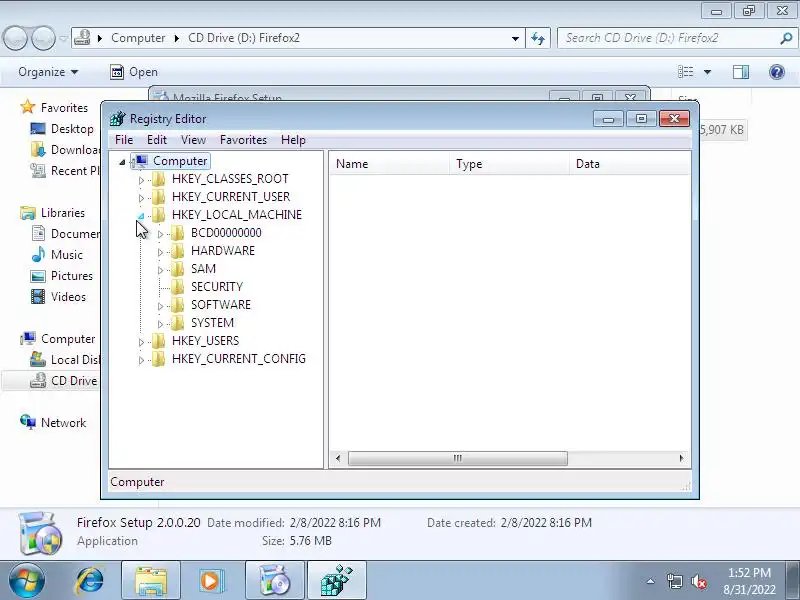The width and height of the screenshot is (800, 600).
Task: Select Videos in Explorer Libraries
Action: coord(58,296)
